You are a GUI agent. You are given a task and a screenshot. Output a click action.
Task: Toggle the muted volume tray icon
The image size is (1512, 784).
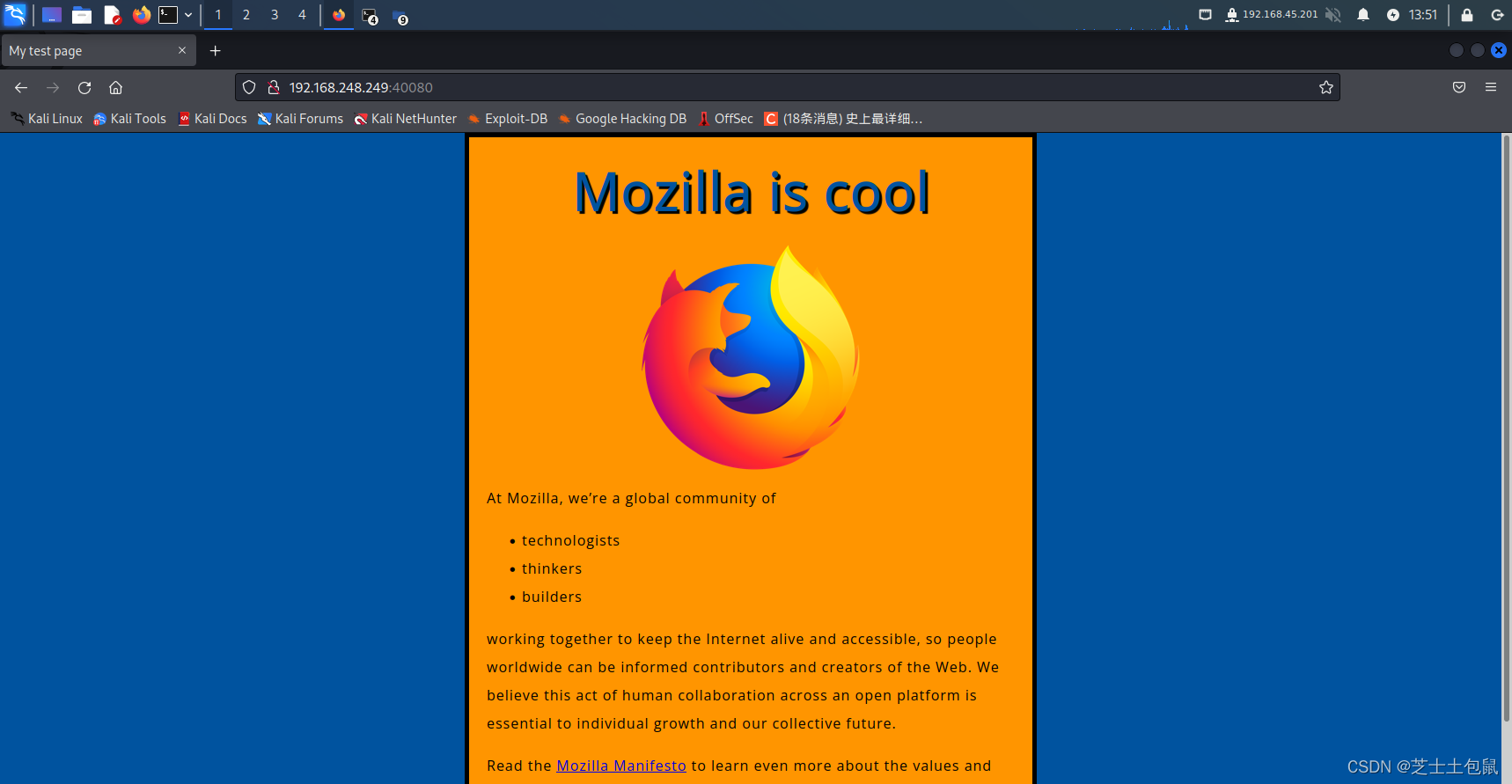[x=1333, y=15]
